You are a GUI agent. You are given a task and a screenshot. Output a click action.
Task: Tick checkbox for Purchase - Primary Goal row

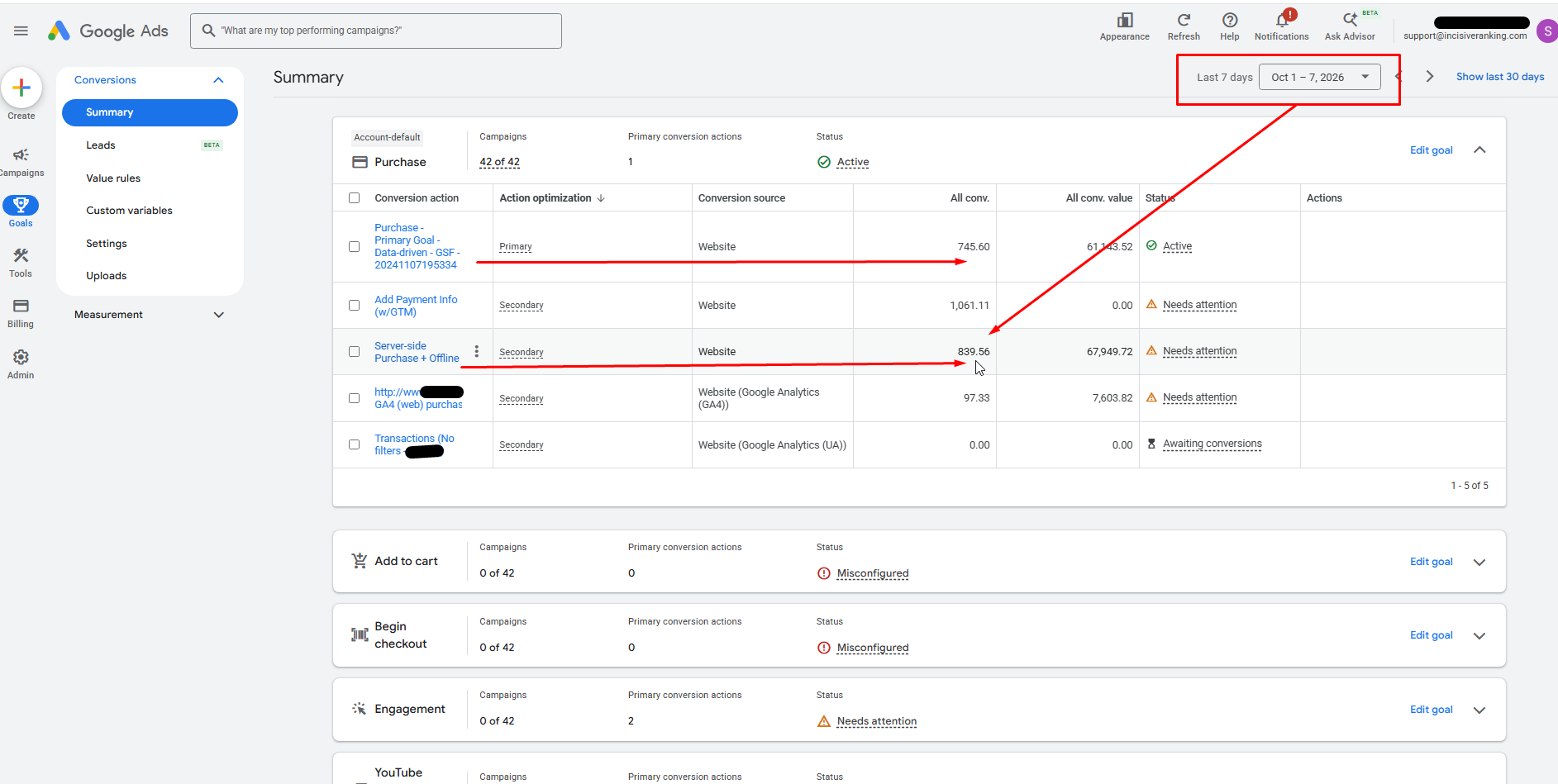pos(355,247)
